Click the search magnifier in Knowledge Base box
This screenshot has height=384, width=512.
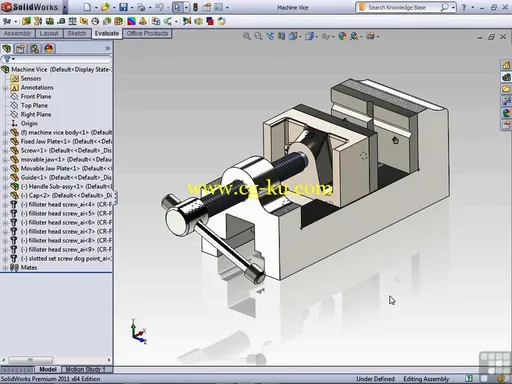pyautogui.click(x=444, y=7)
